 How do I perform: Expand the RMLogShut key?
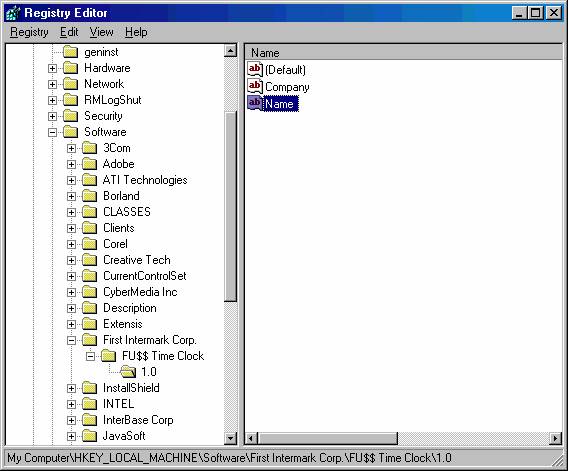(53, 100)
